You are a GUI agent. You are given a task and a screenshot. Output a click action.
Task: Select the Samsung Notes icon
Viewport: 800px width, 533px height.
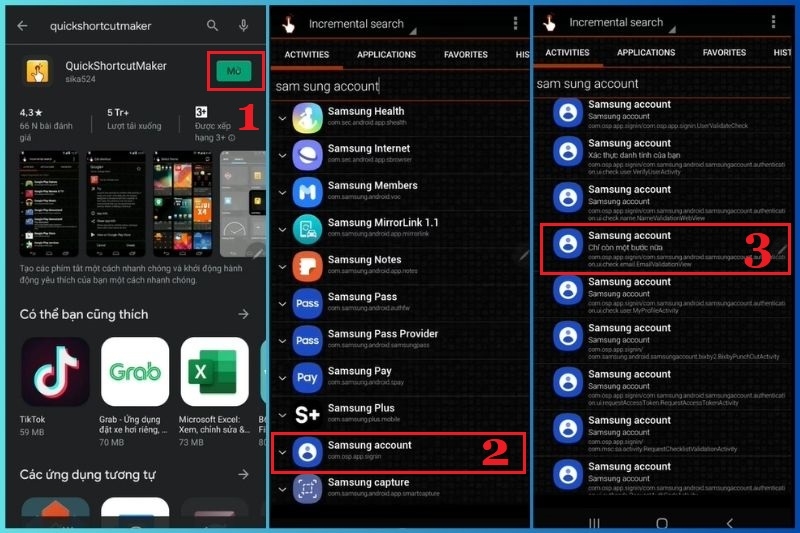(307, 266)
